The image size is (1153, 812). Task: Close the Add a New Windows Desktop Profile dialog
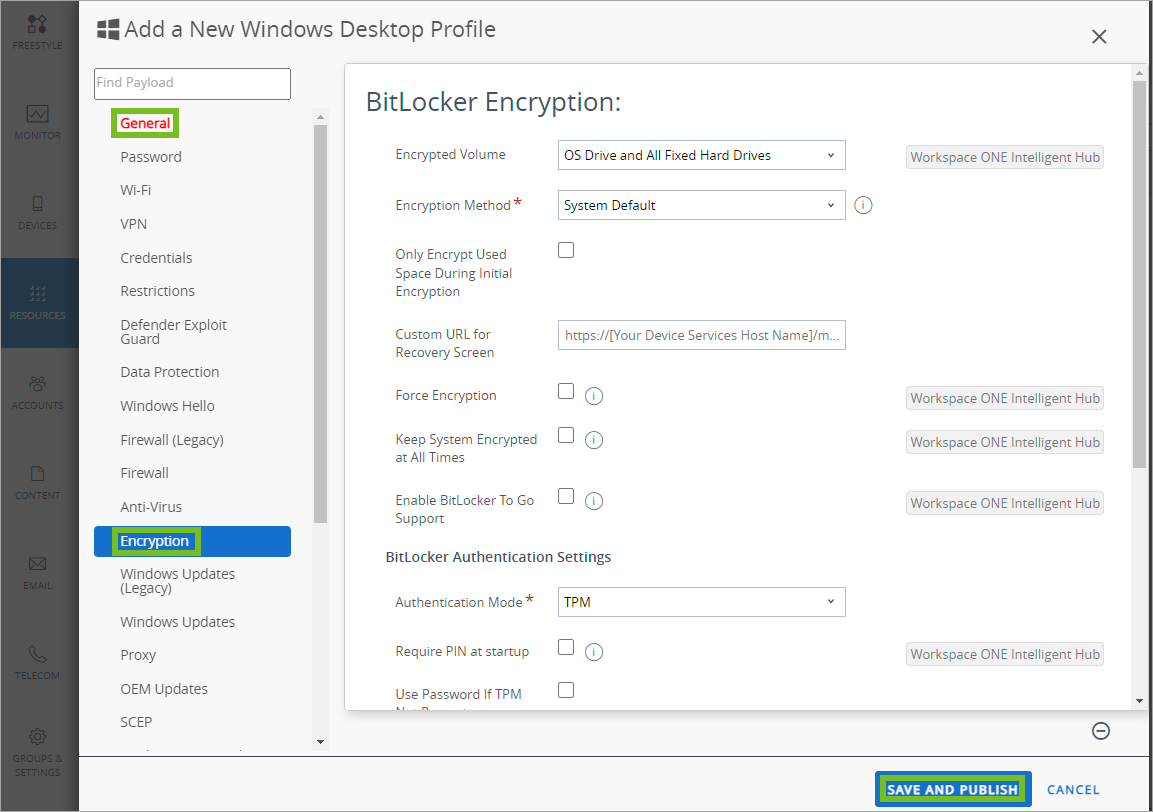[1099, 37]
